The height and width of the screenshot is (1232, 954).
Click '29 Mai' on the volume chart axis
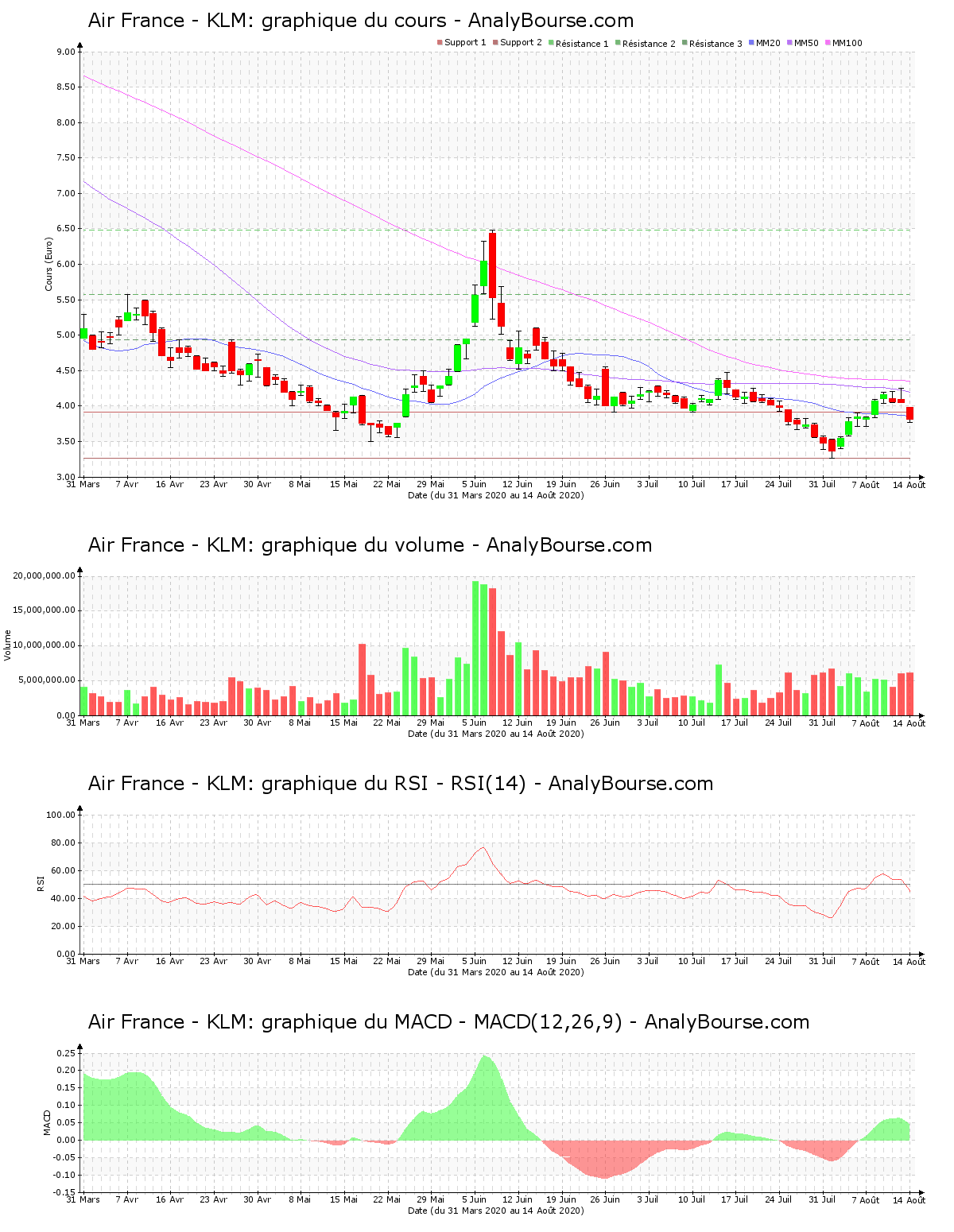click(431, 723)
